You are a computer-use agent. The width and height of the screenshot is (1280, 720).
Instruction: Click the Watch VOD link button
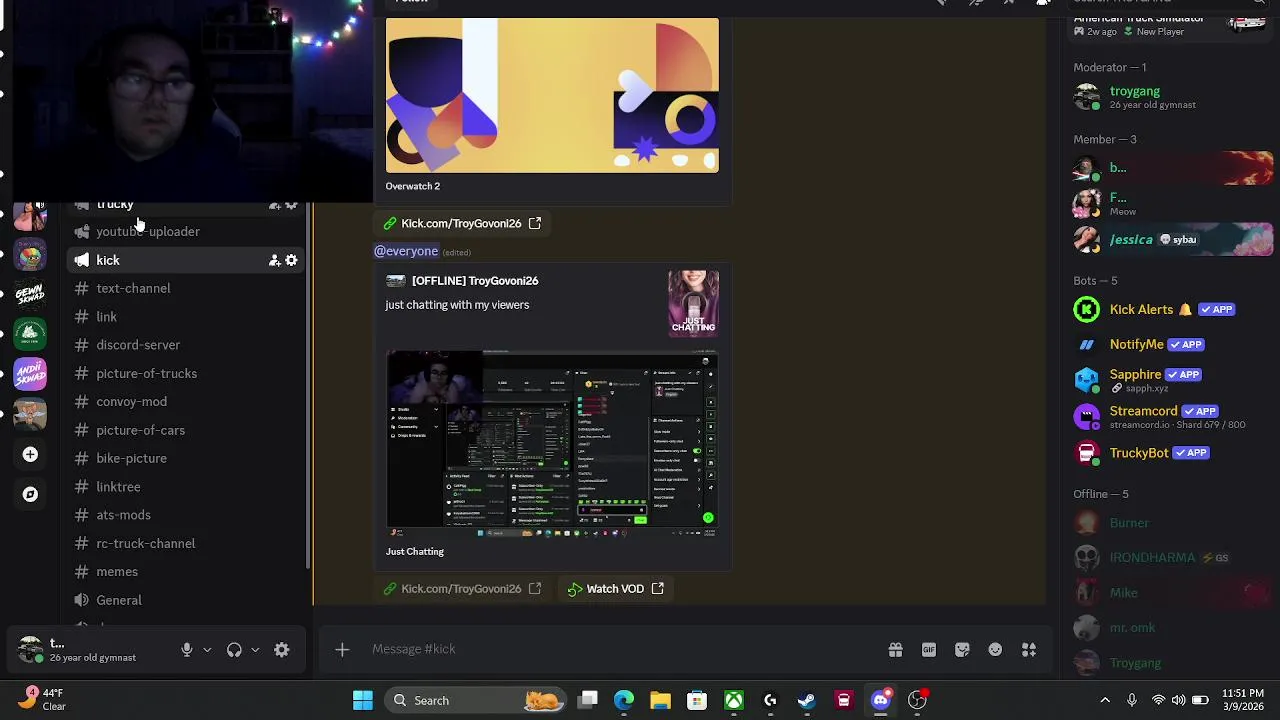tap(616, 589)
